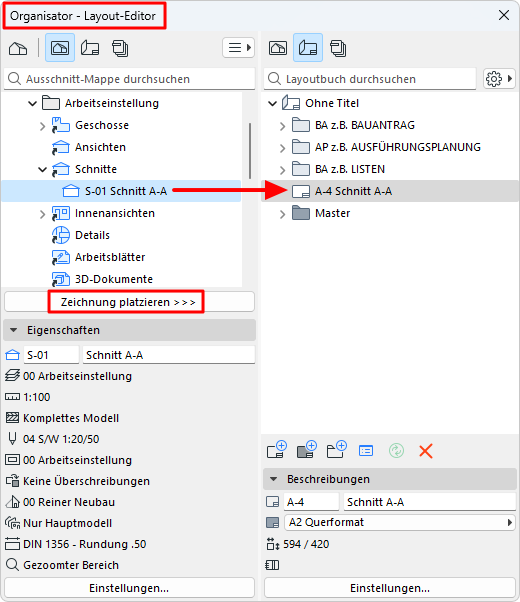Click the green Update icon

coord(396,451)
